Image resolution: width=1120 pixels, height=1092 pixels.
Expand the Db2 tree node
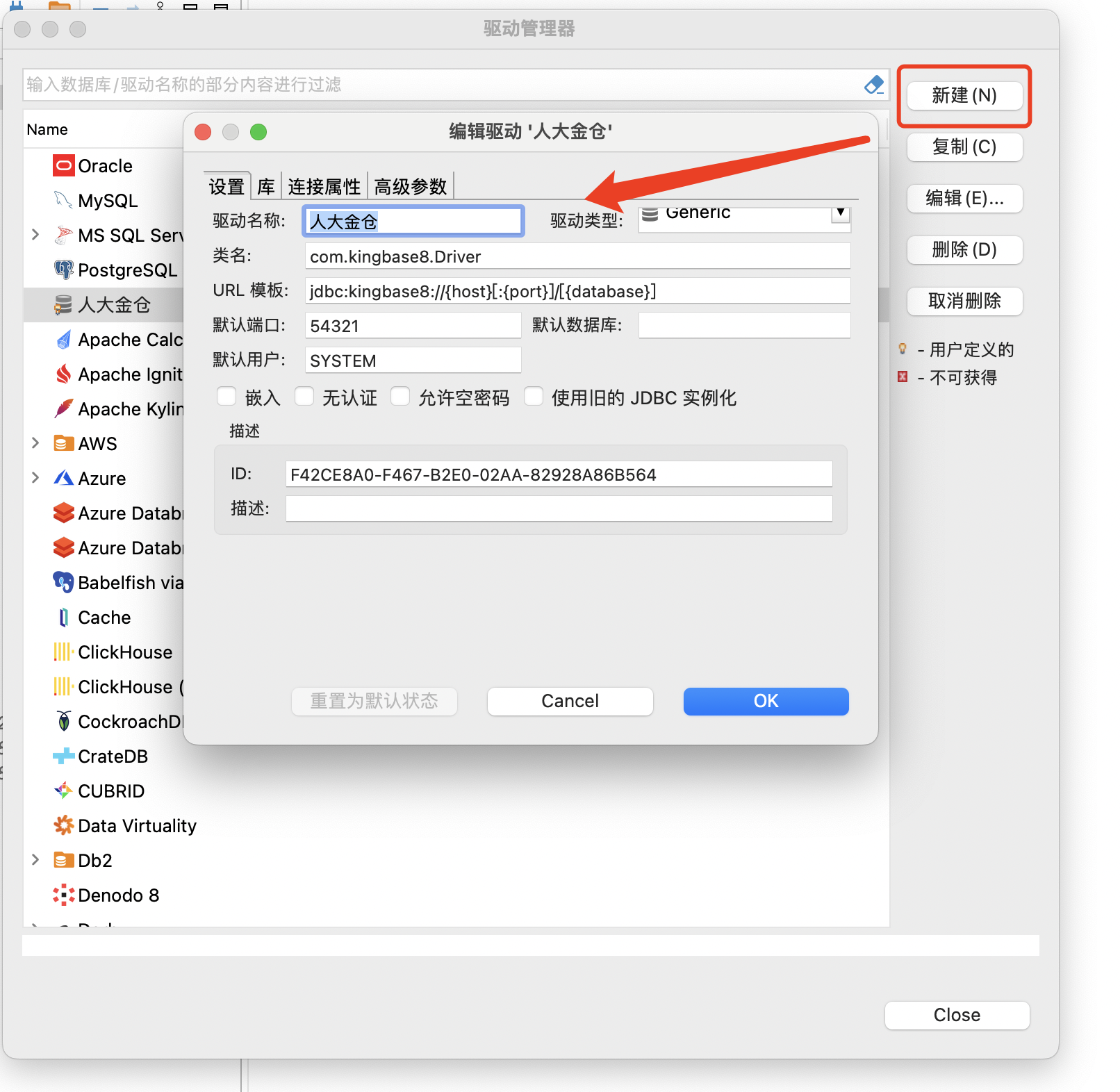[x=35, y=860]
